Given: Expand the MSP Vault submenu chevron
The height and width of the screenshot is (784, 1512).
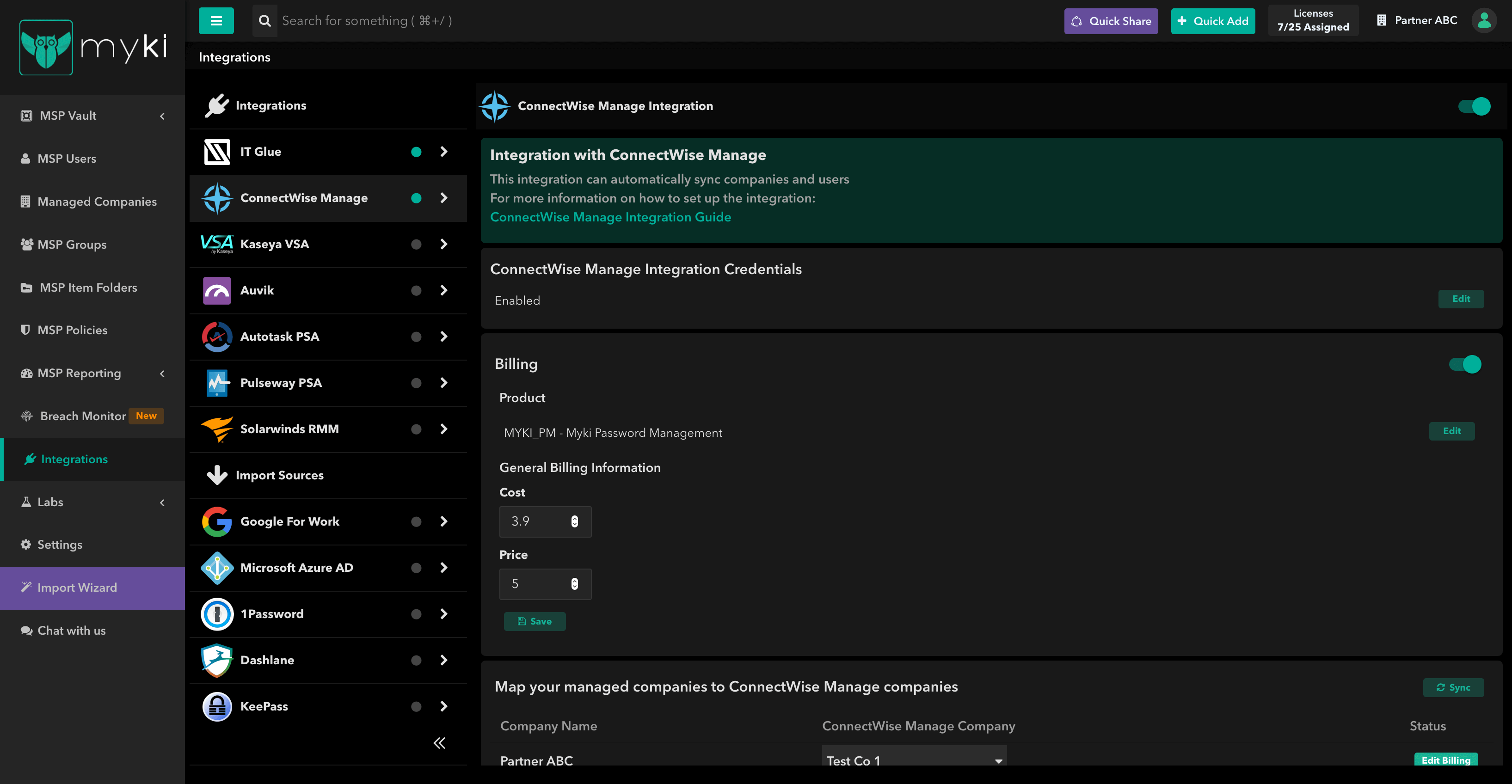Looking at the screenshot, I should click(163, 116).
